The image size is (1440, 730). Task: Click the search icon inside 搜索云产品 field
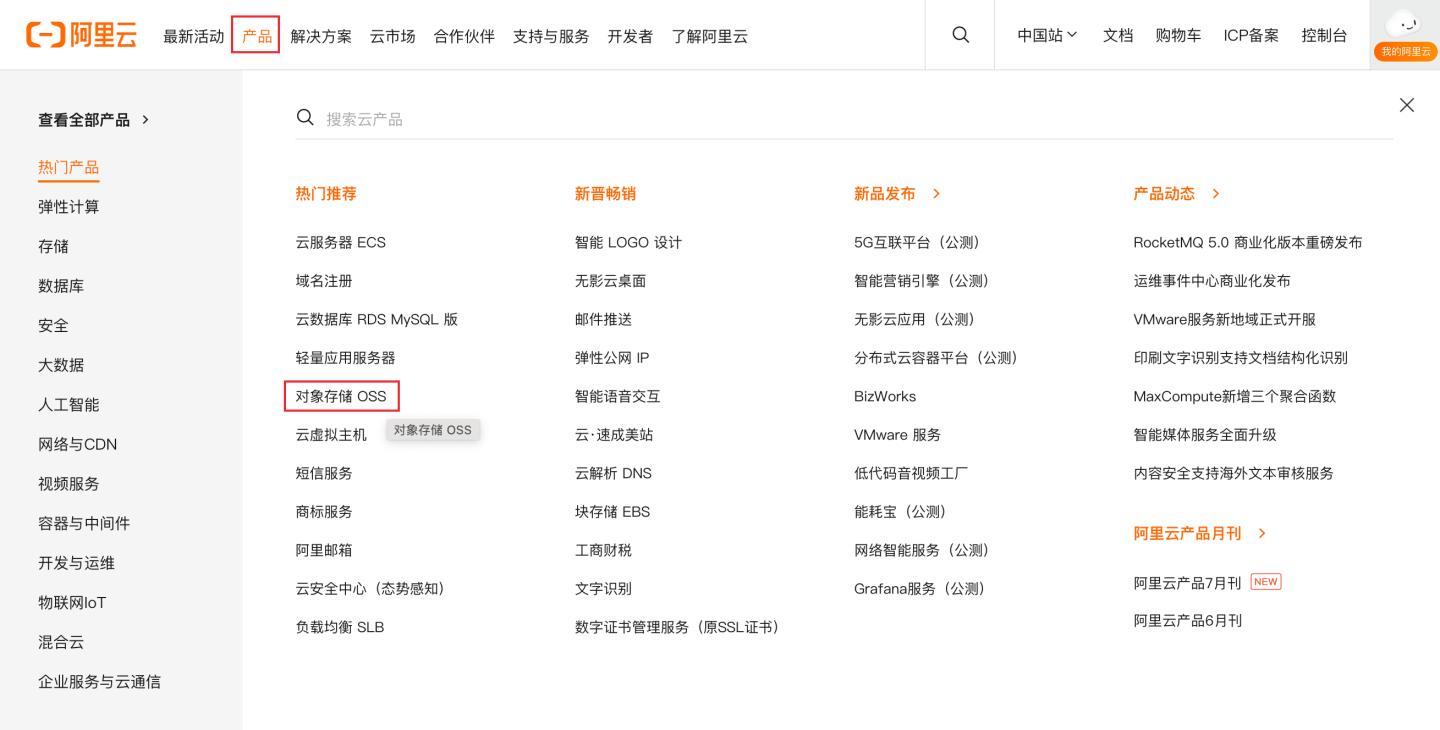[305, 117]
